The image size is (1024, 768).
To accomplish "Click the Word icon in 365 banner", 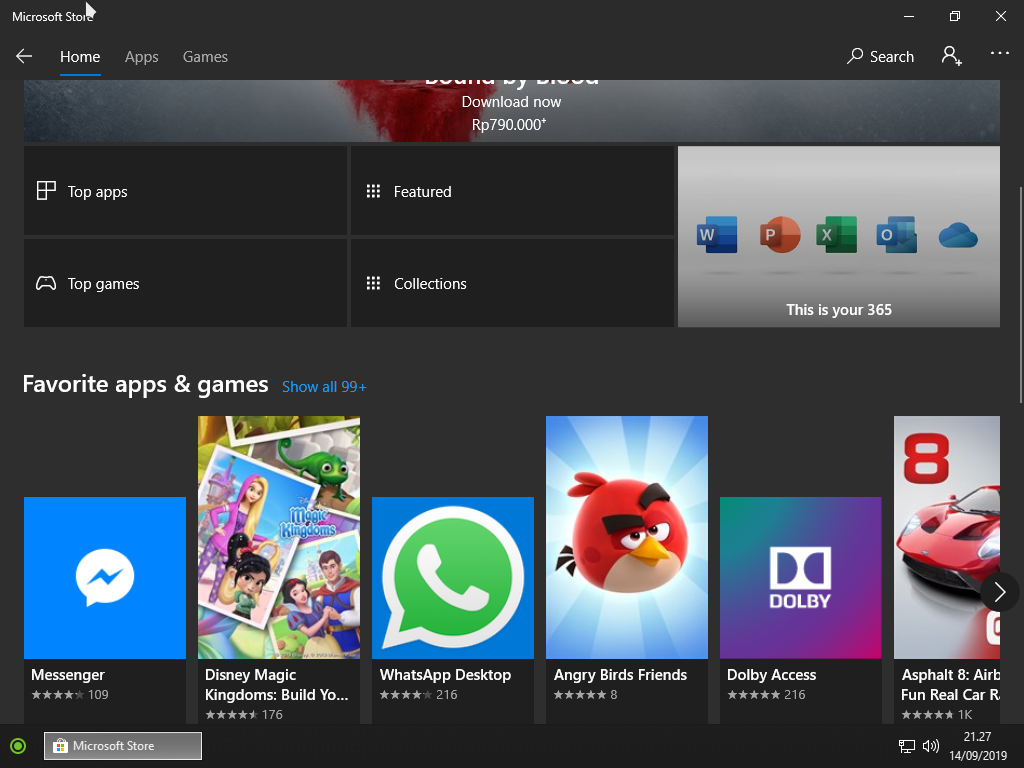I will click(717, 234).
